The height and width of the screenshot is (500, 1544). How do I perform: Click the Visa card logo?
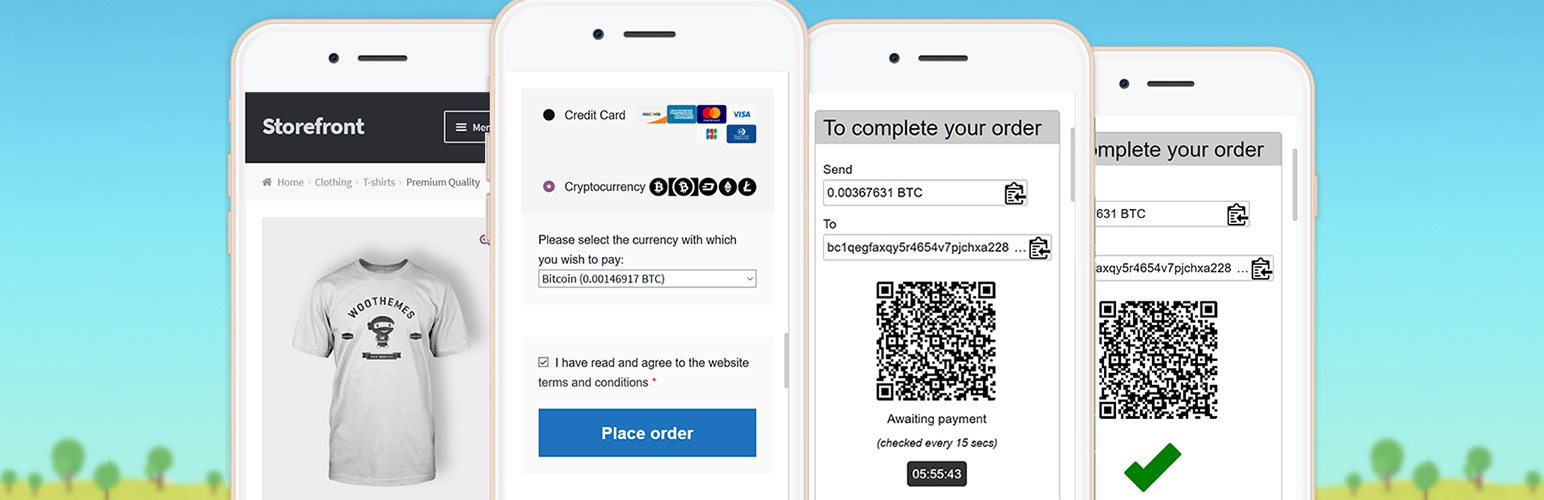click(x=741, y=114)
